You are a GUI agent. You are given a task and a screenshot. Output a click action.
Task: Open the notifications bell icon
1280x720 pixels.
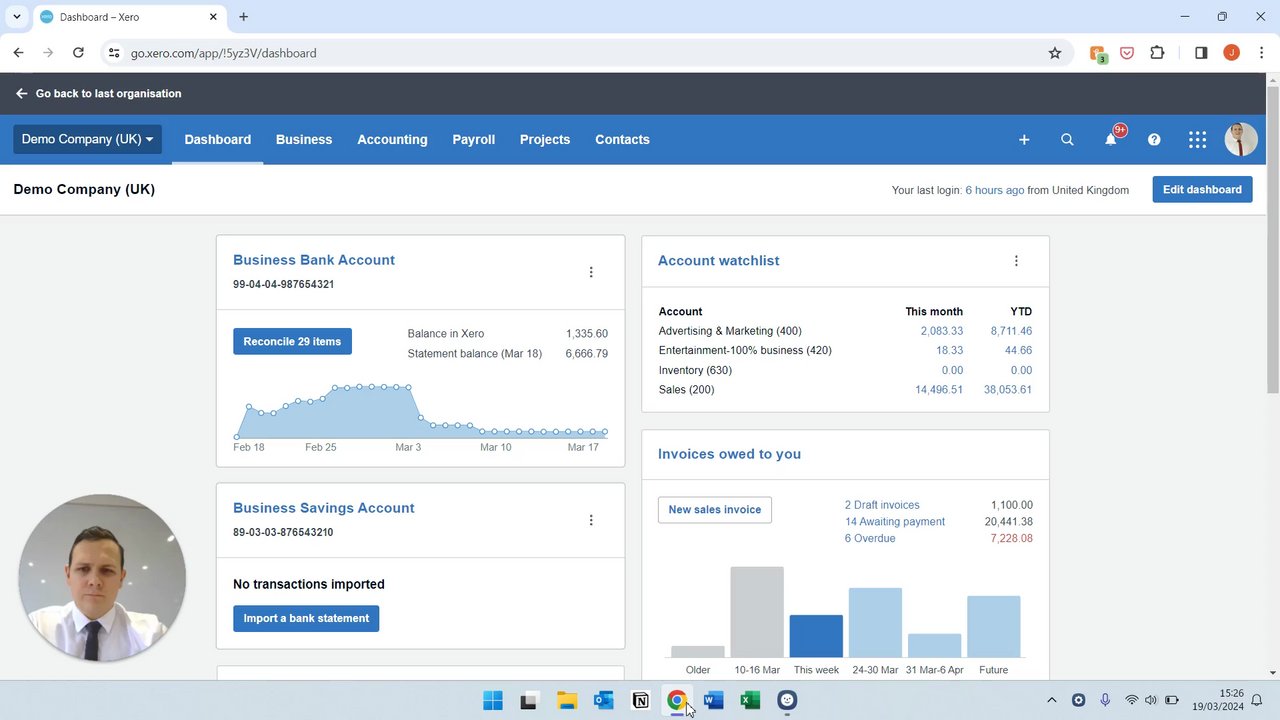tap(1110, 140)
